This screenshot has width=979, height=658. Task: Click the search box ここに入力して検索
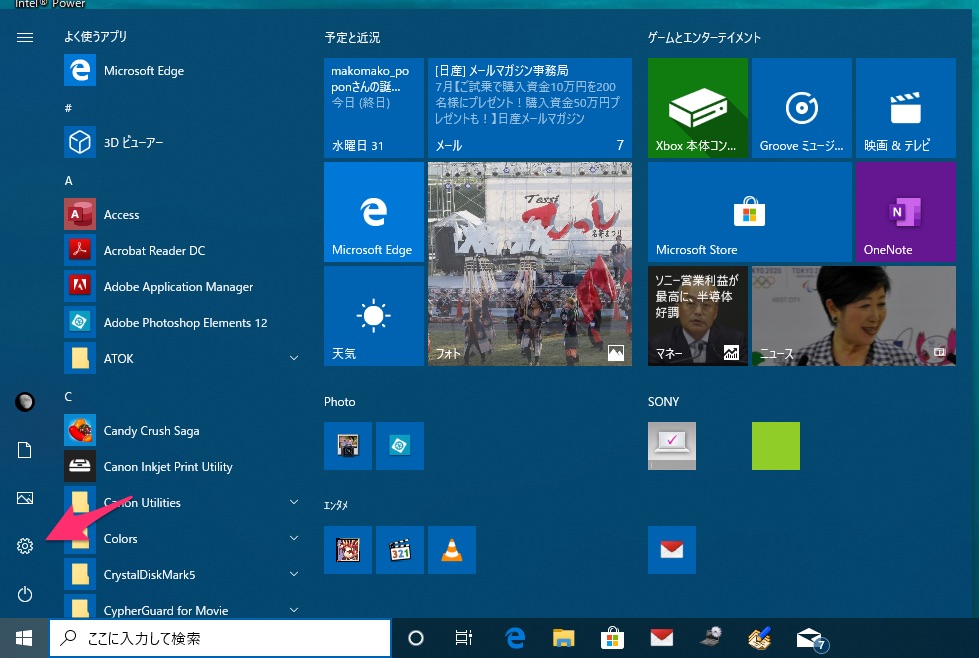tap(220, 638)
